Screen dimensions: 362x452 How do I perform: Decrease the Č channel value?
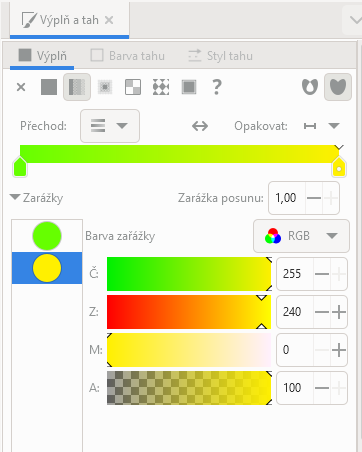[x=322, y=274]
